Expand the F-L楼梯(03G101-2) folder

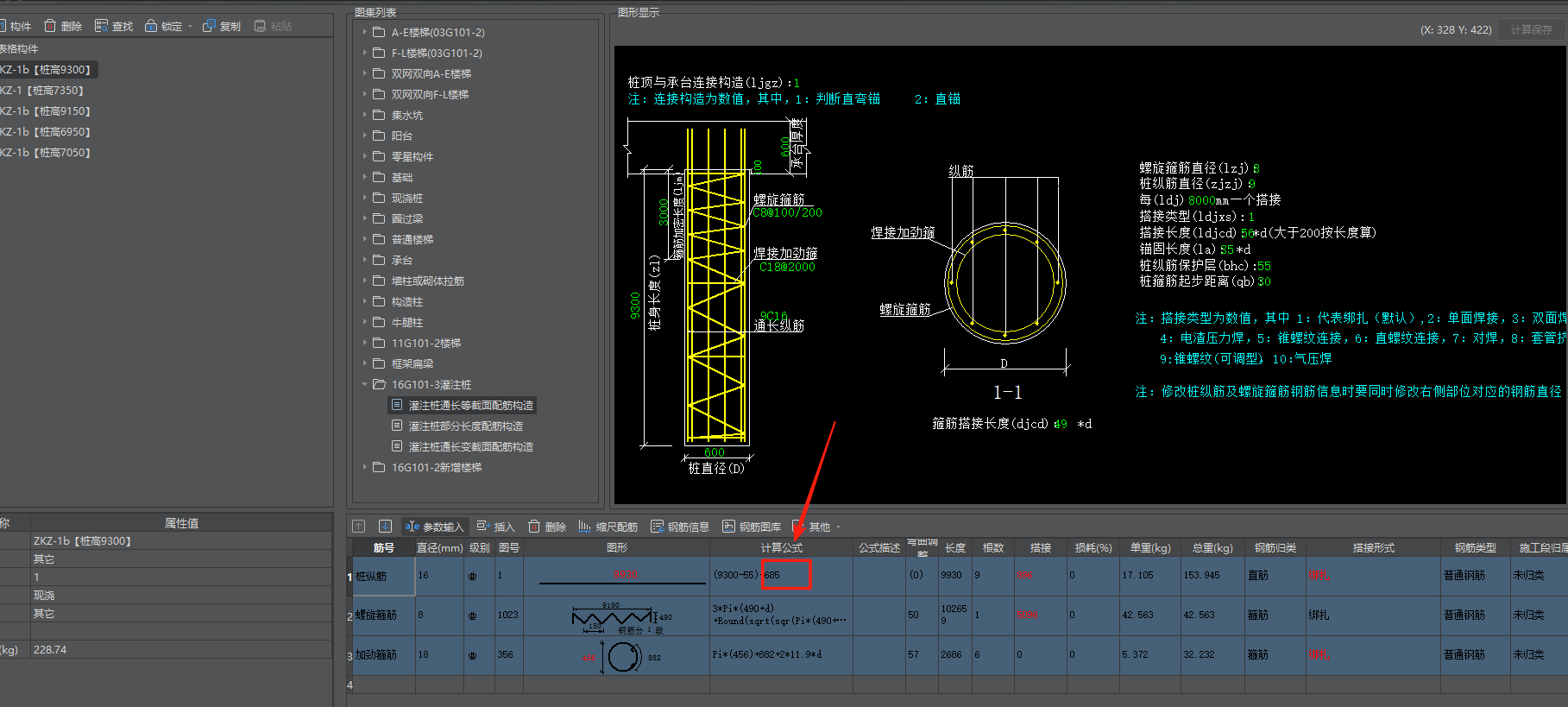365,53
